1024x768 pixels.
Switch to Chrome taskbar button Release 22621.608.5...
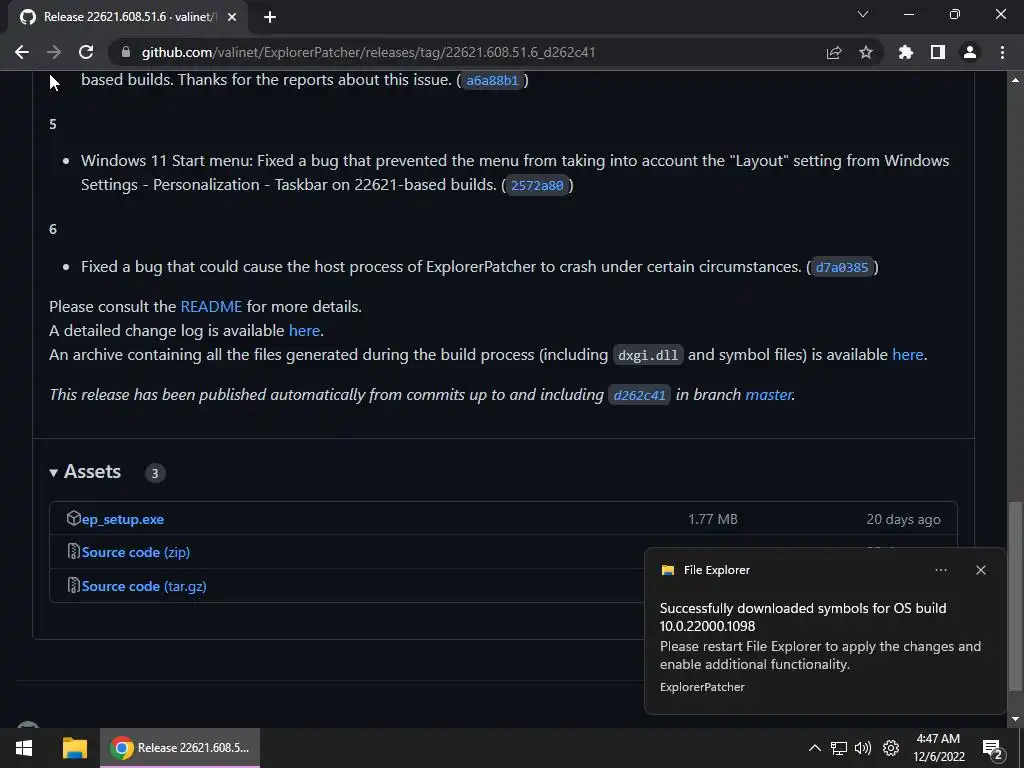180,748
